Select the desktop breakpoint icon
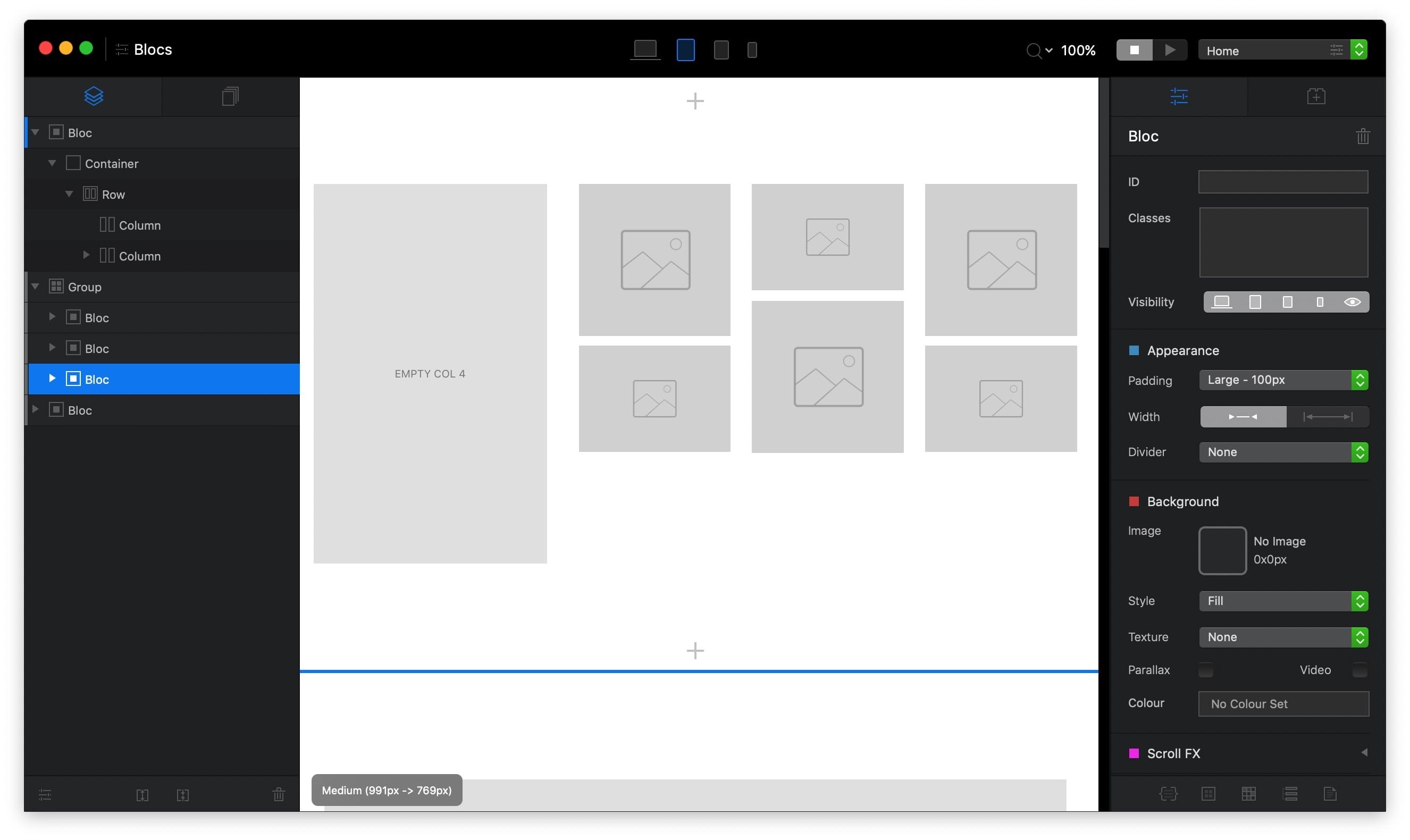 (645, 50)
